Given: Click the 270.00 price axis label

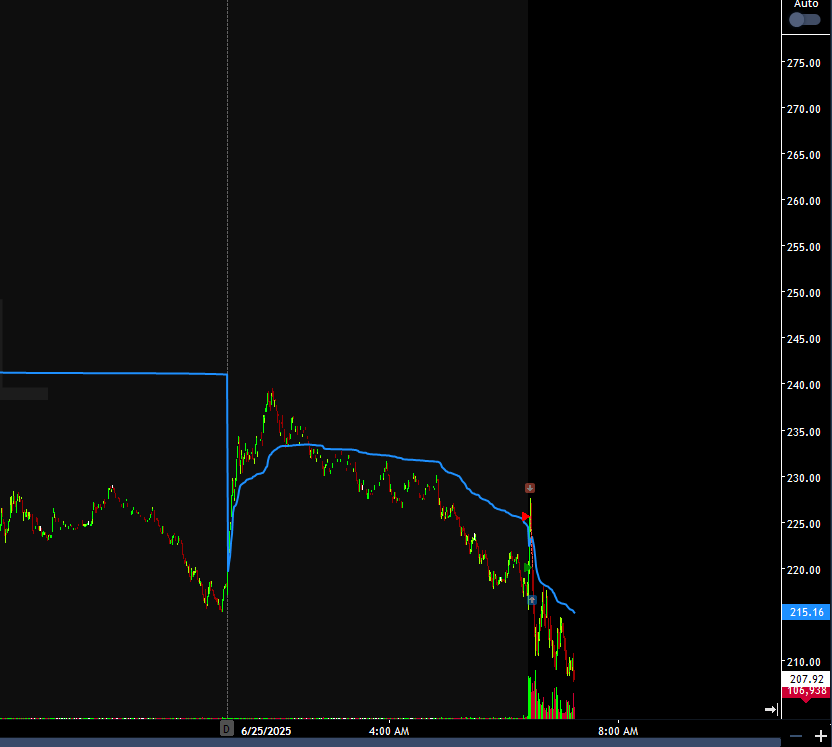Looking at the screenshot, I should click(x=803, y=109).
